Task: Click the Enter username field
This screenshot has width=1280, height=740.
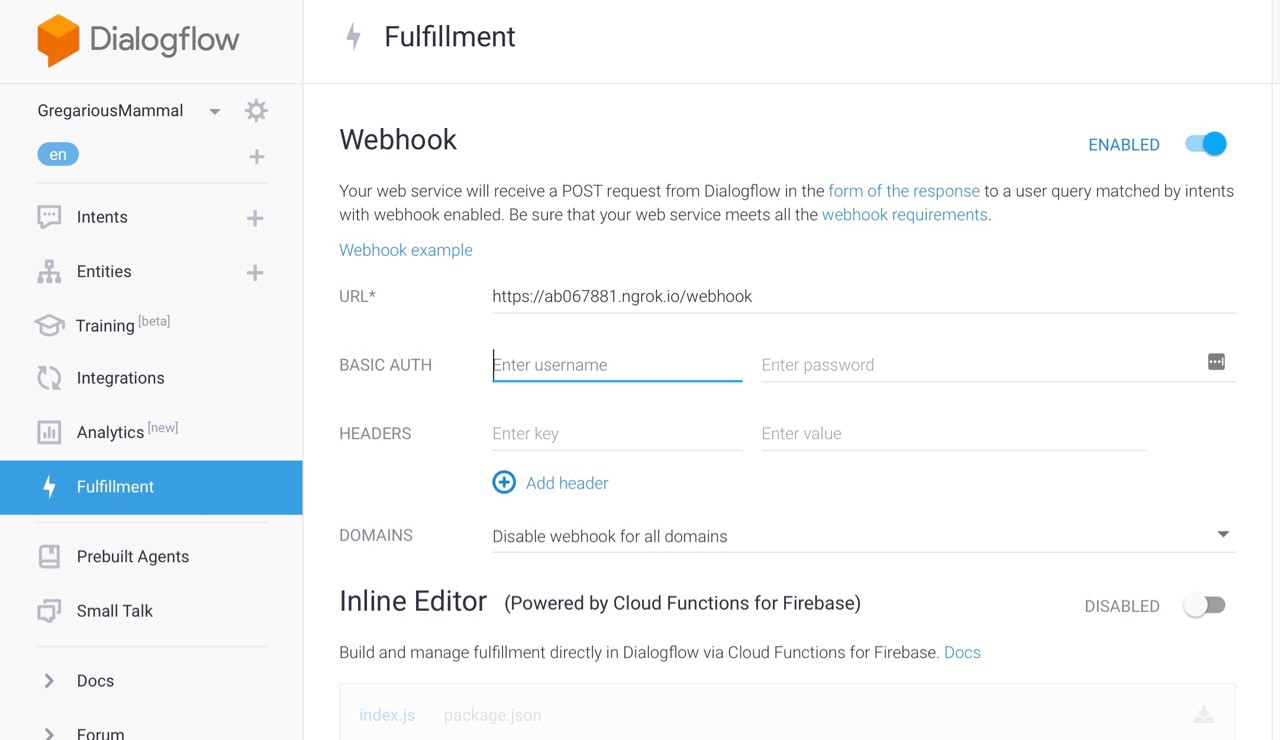Action: [616, 365]
